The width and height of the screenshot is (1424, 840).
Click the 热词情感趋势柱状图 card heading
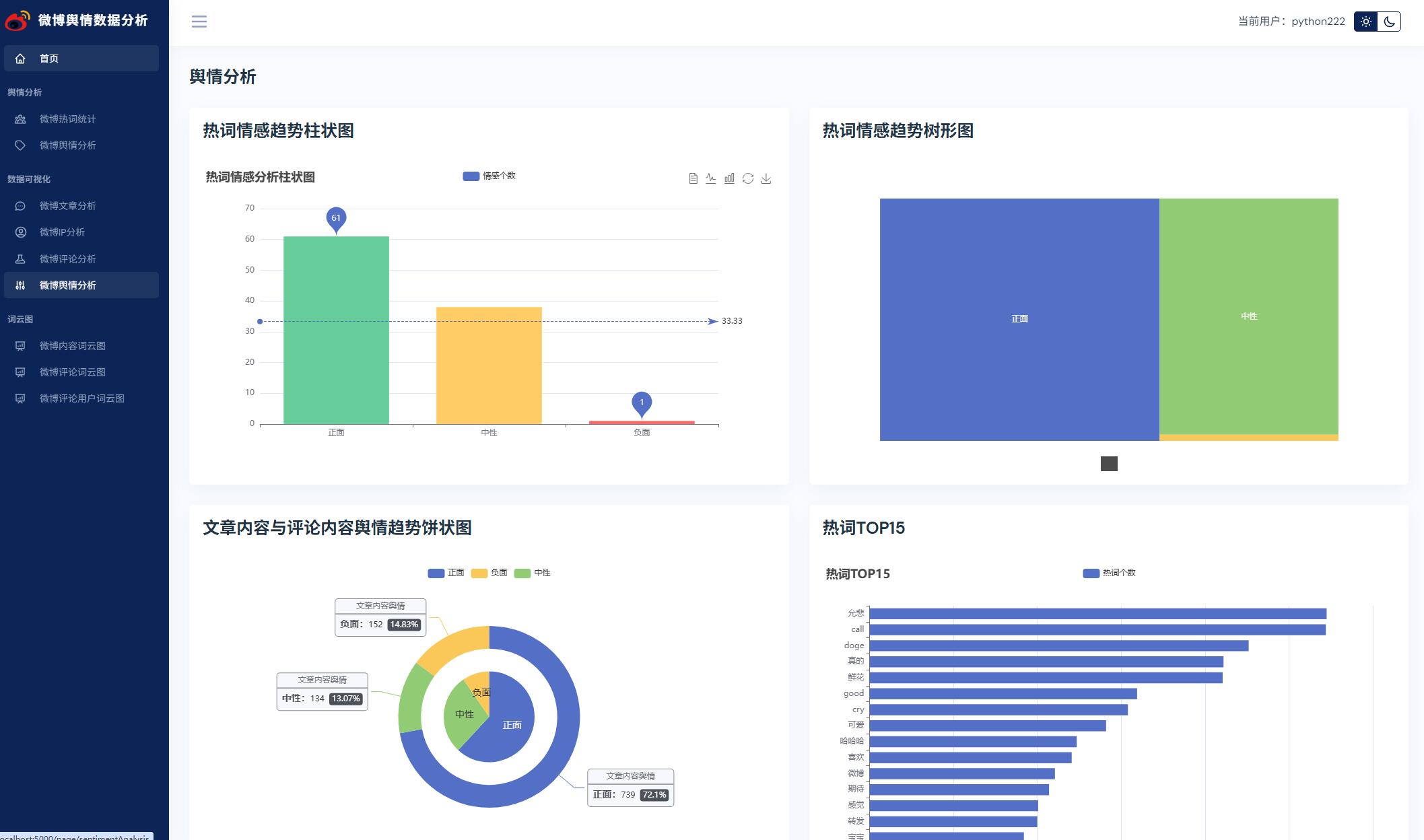tap(279, 131)
